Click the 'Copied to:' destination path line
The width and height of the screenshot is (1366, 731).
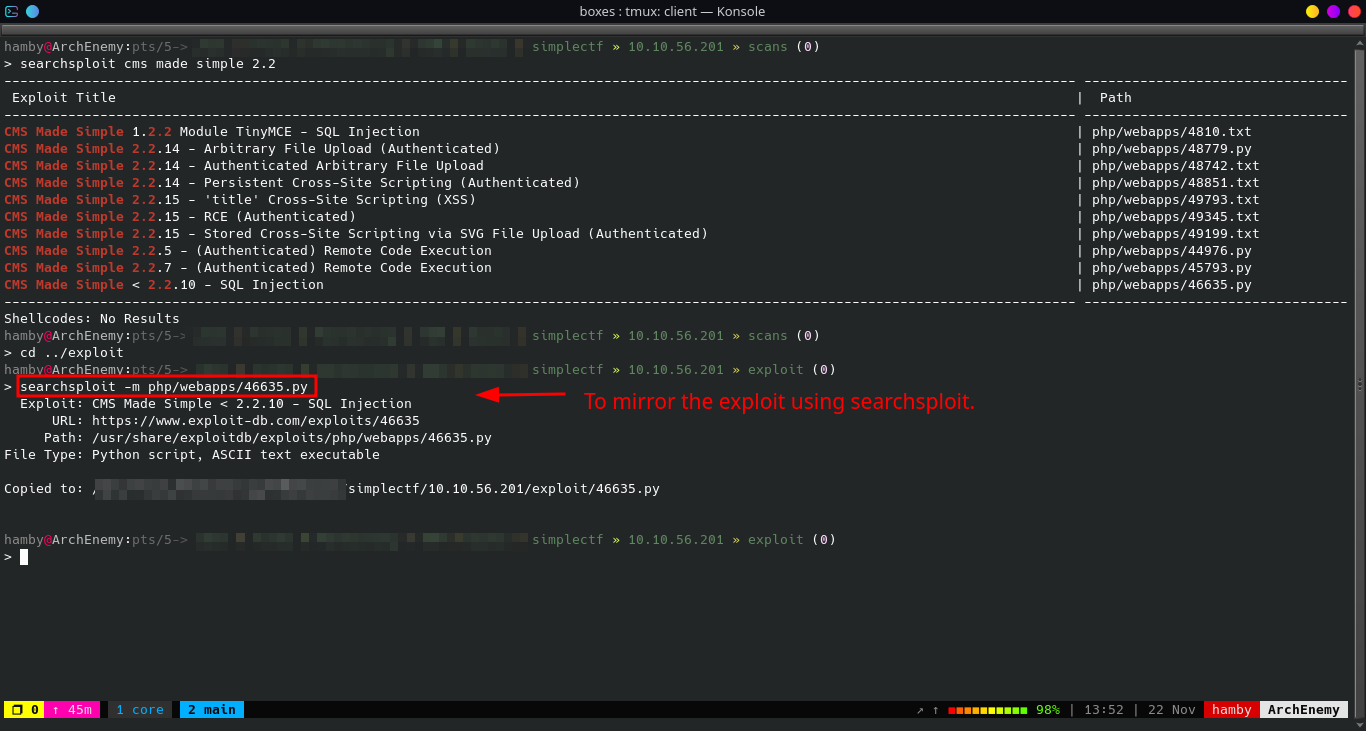point(332,488)
